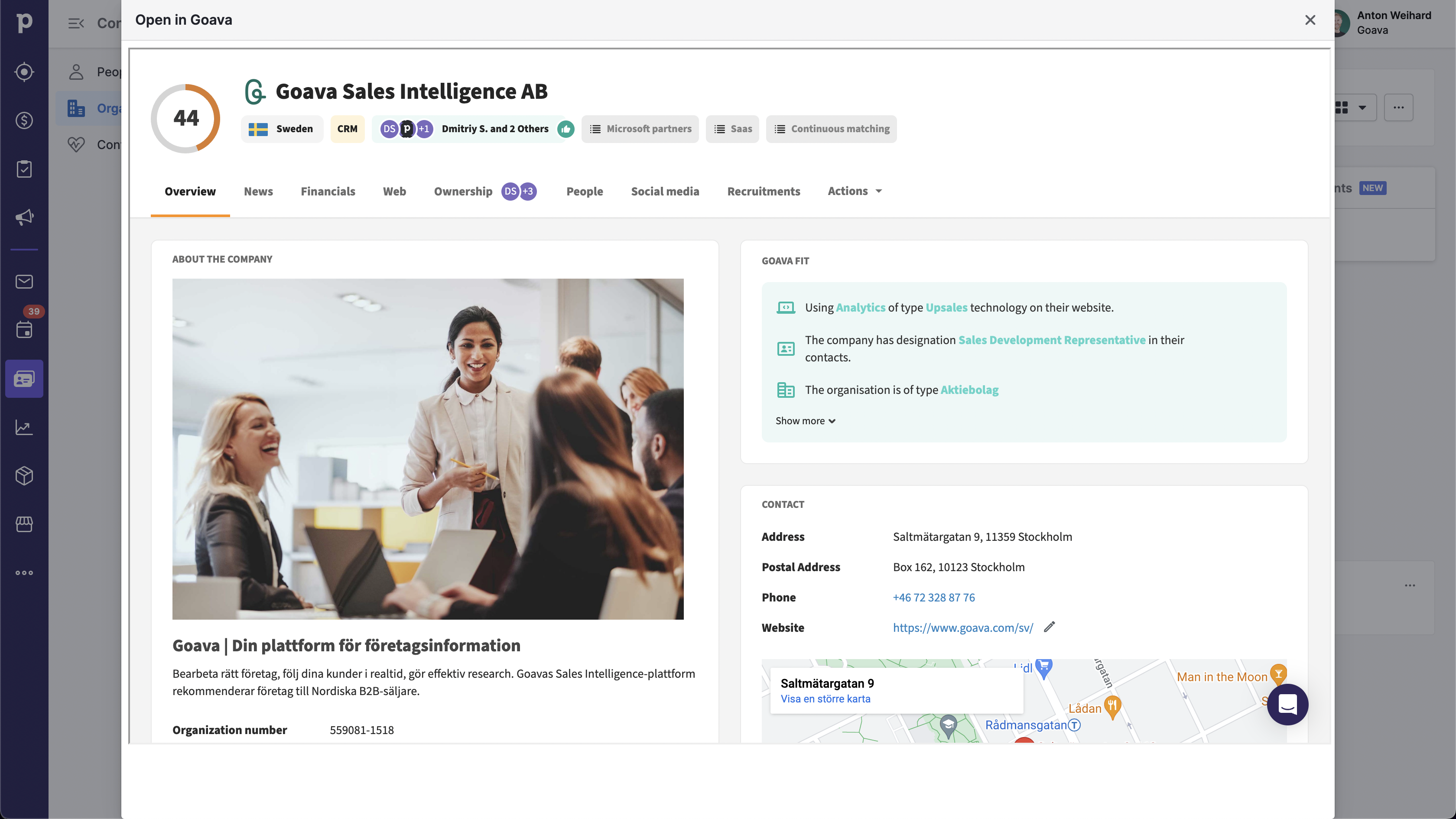Open Insights chart icon in sidebar
The image size is (1456, 819).
point(24,427)
